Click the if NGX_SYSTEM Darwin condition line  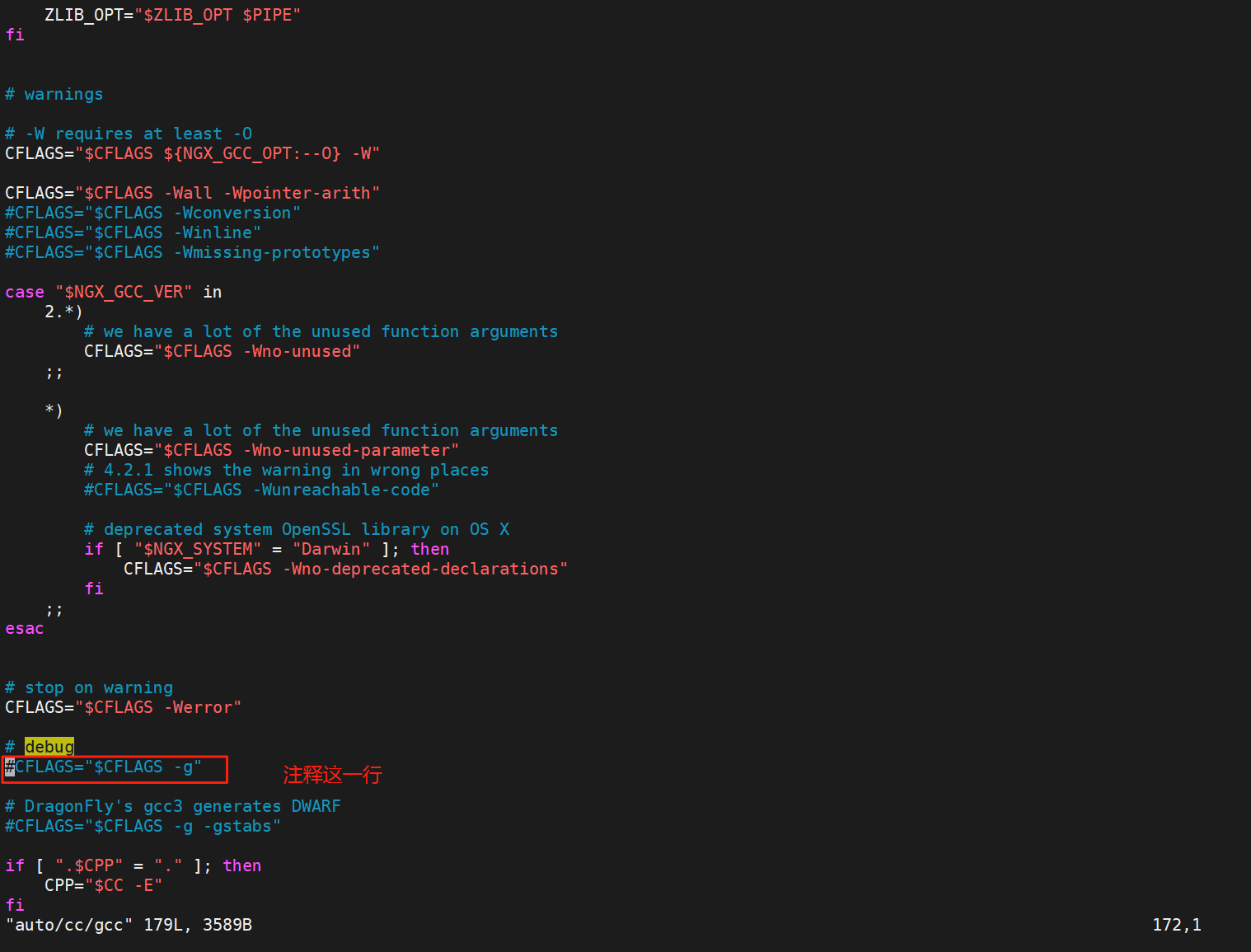pos(266,549)
